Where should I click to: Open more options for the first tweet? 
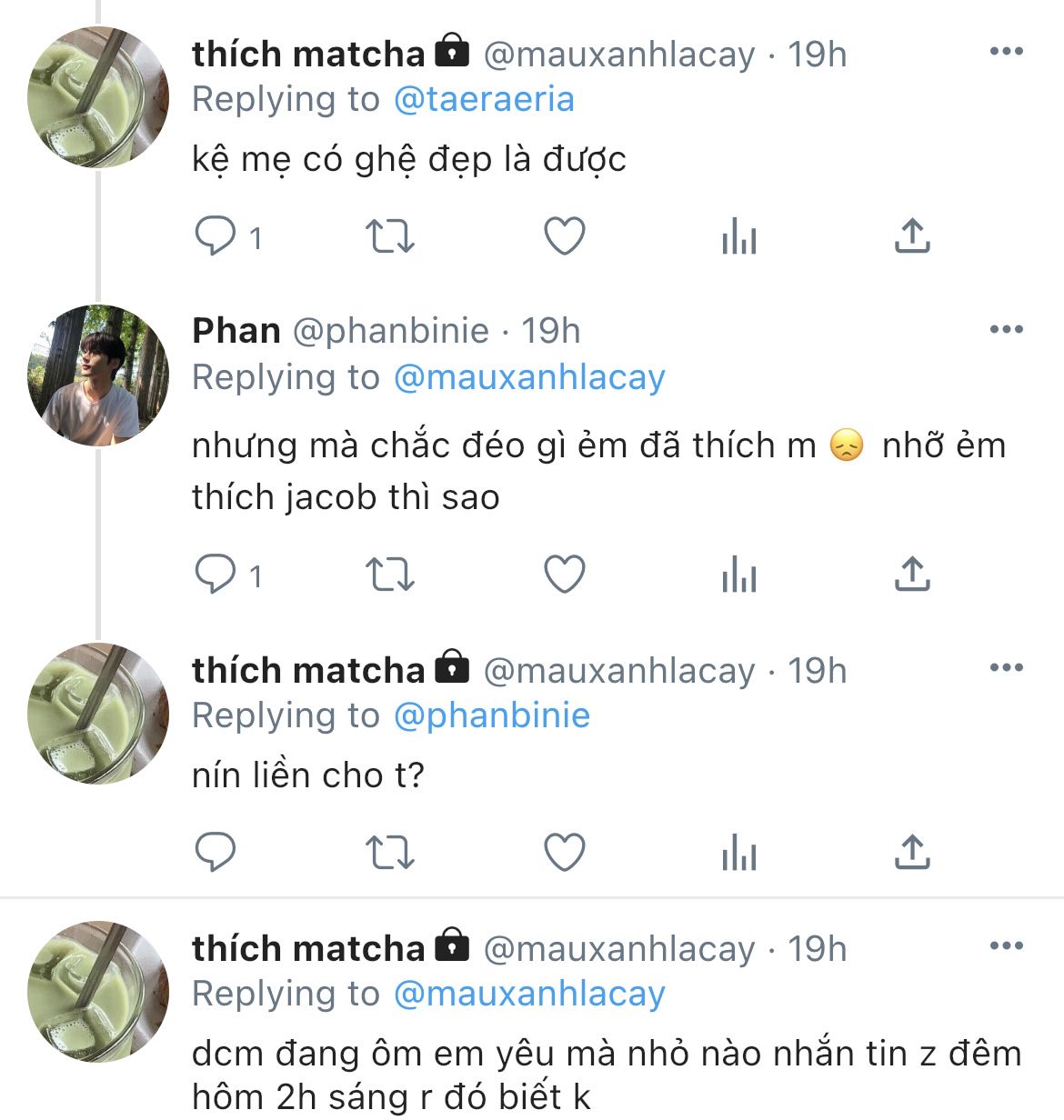(x=1006, y=52)
